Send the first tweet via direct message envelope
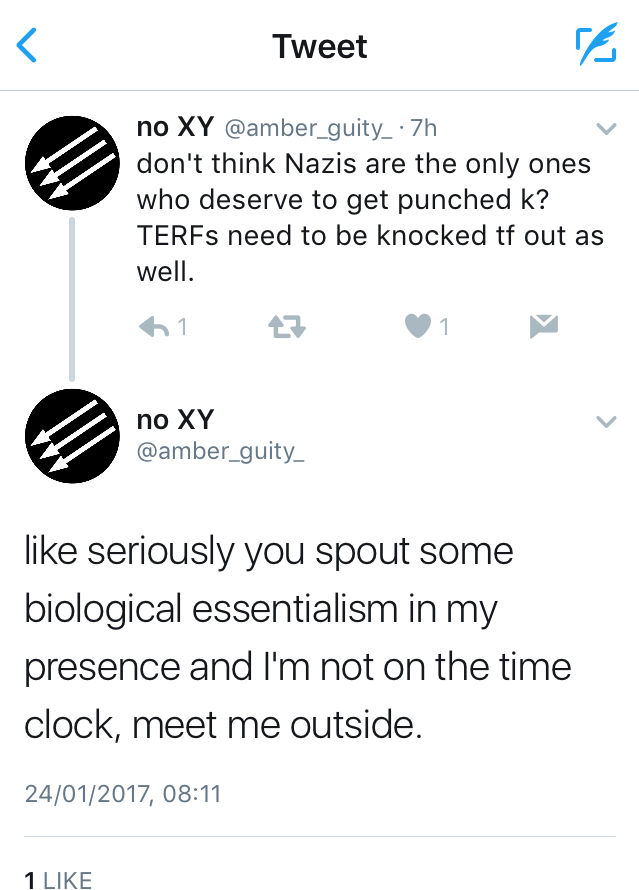This screenshot has width=639, height=890. pyautogui.click(x=542, y=325)
